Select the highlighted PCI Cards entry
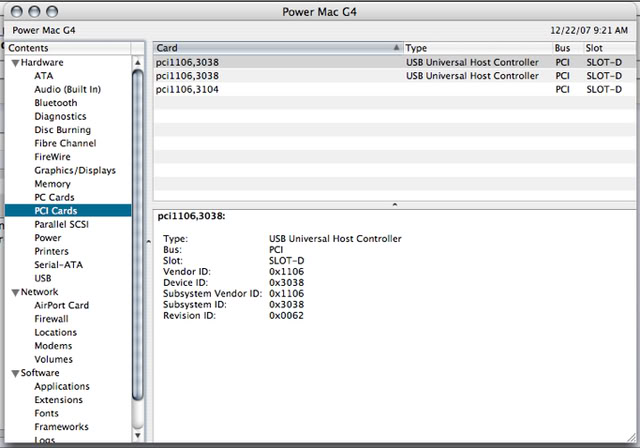The height and width of the screenshot is (448, 640). [68, 211]
